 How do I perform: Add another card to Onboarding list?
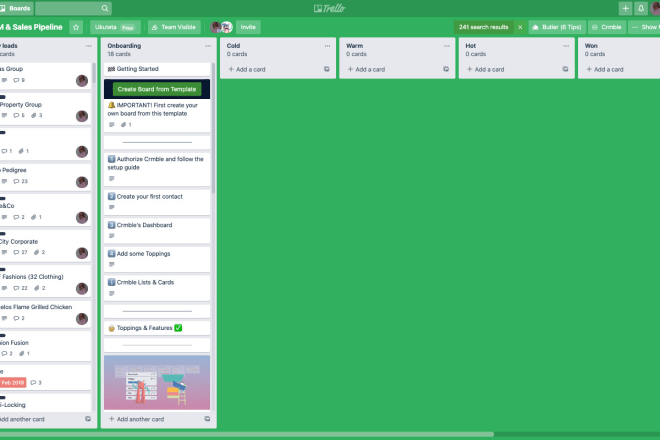tap(136, 419)
